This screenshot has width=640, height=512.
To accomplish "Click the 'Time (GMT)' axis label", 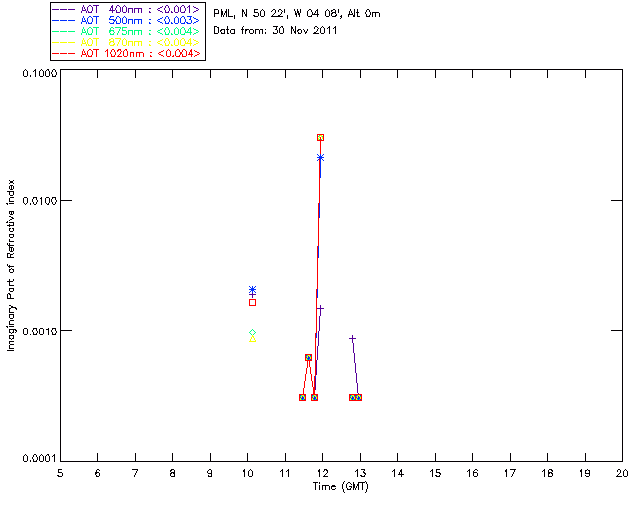I will [x=340, y=487].
